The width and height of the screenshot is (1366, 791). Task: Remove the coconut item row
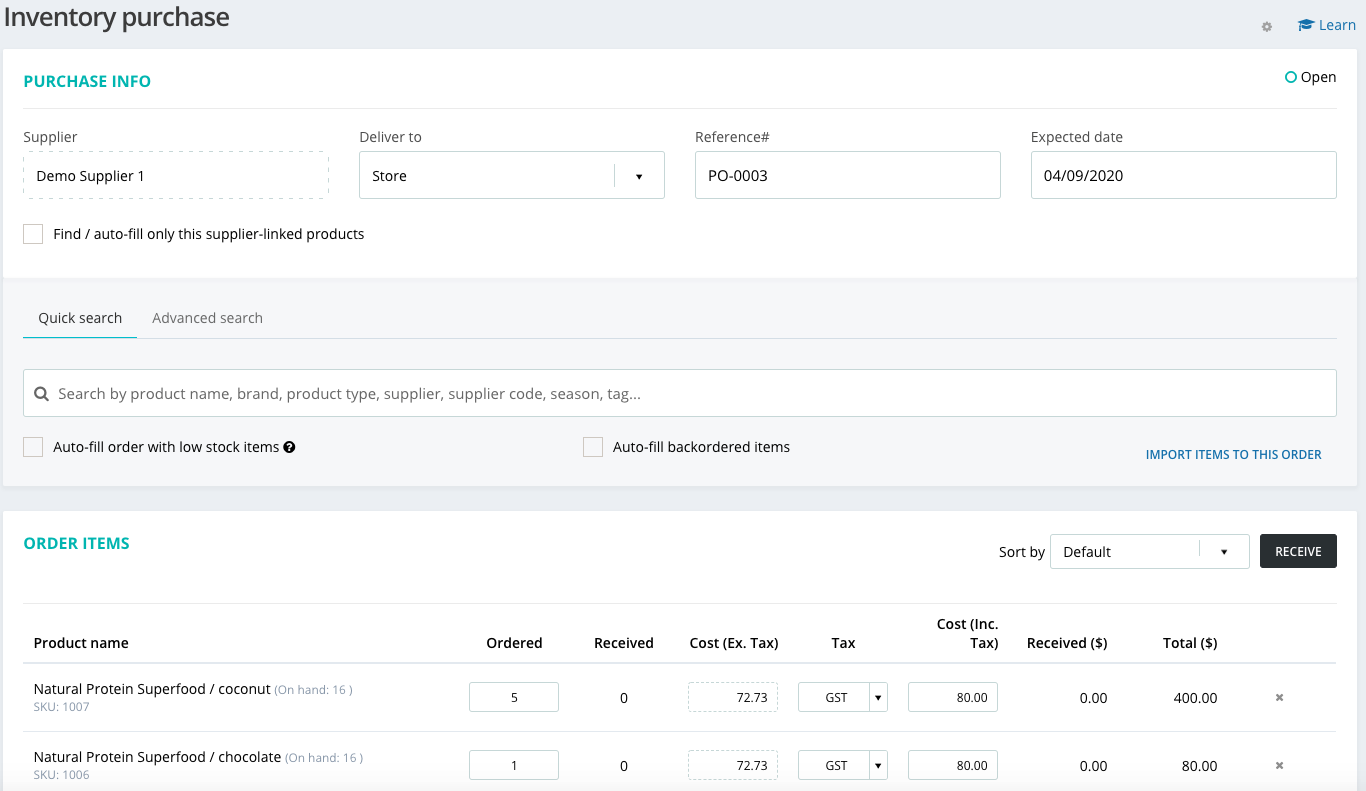coord(1279,698)
